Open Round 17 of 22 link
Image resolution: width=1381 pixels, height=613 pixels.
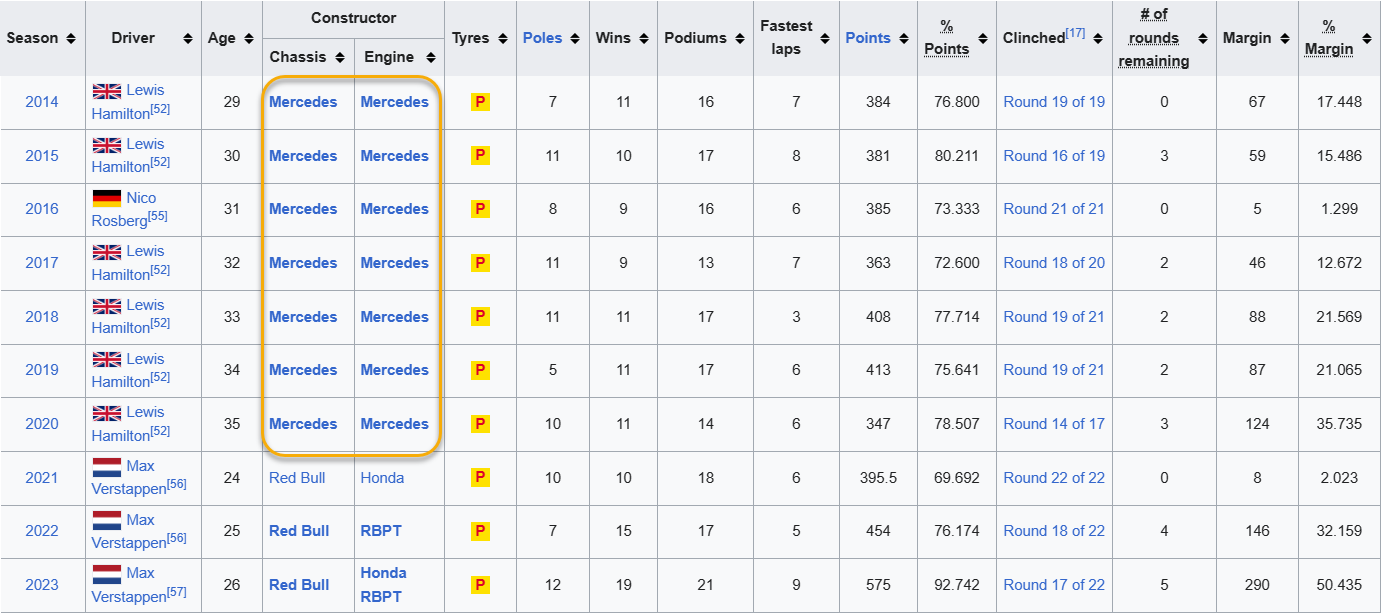coord(1054,585)
